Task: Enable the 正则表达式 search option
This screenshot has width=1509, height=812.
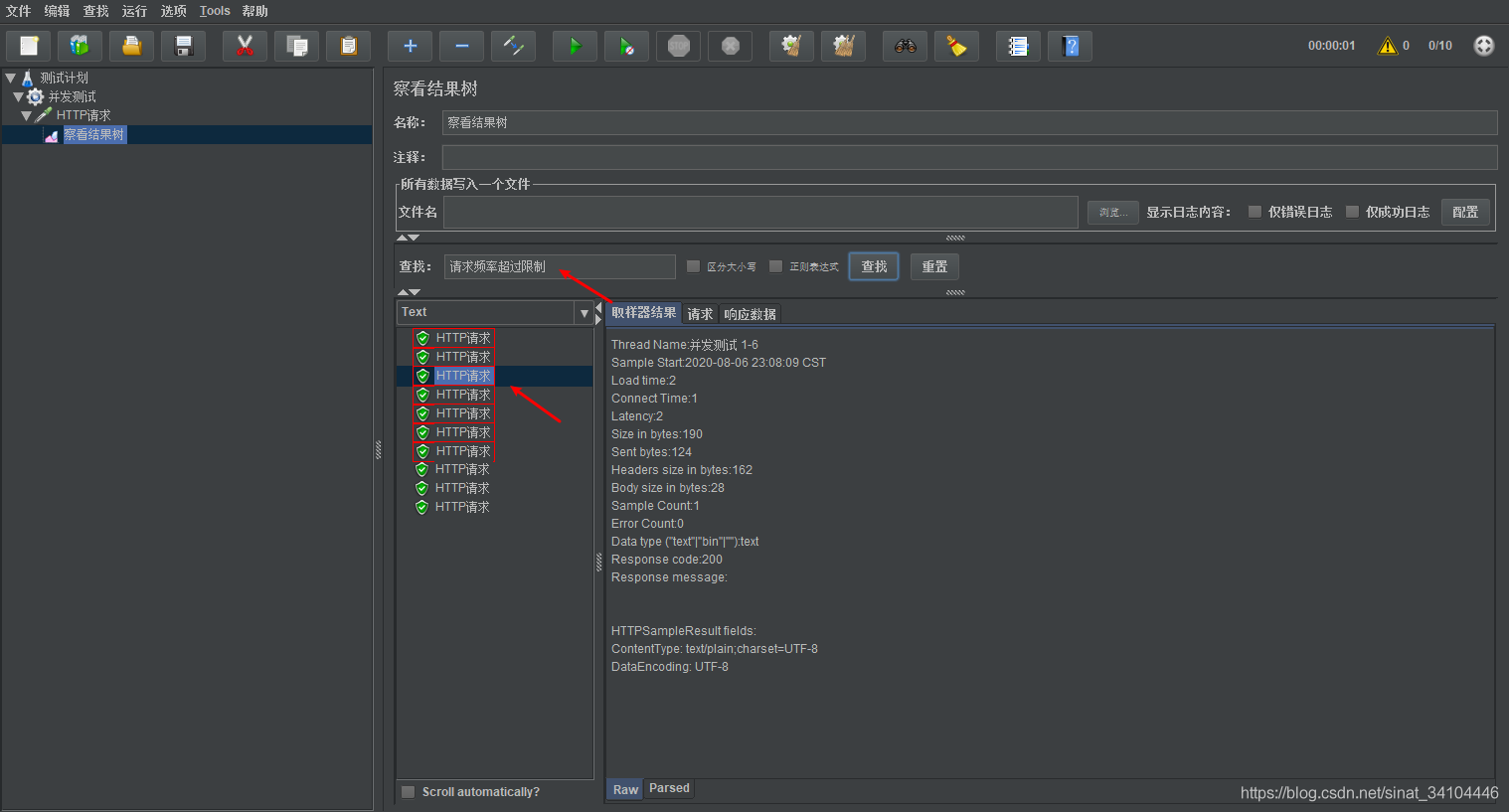Action: click(775, 265)
